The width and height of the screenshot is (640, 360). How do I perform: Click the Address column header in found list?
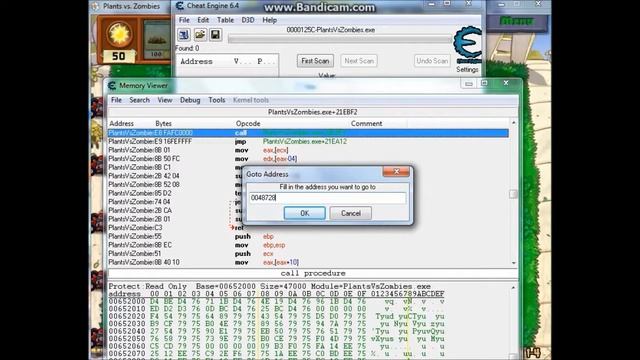click(196, 62)
